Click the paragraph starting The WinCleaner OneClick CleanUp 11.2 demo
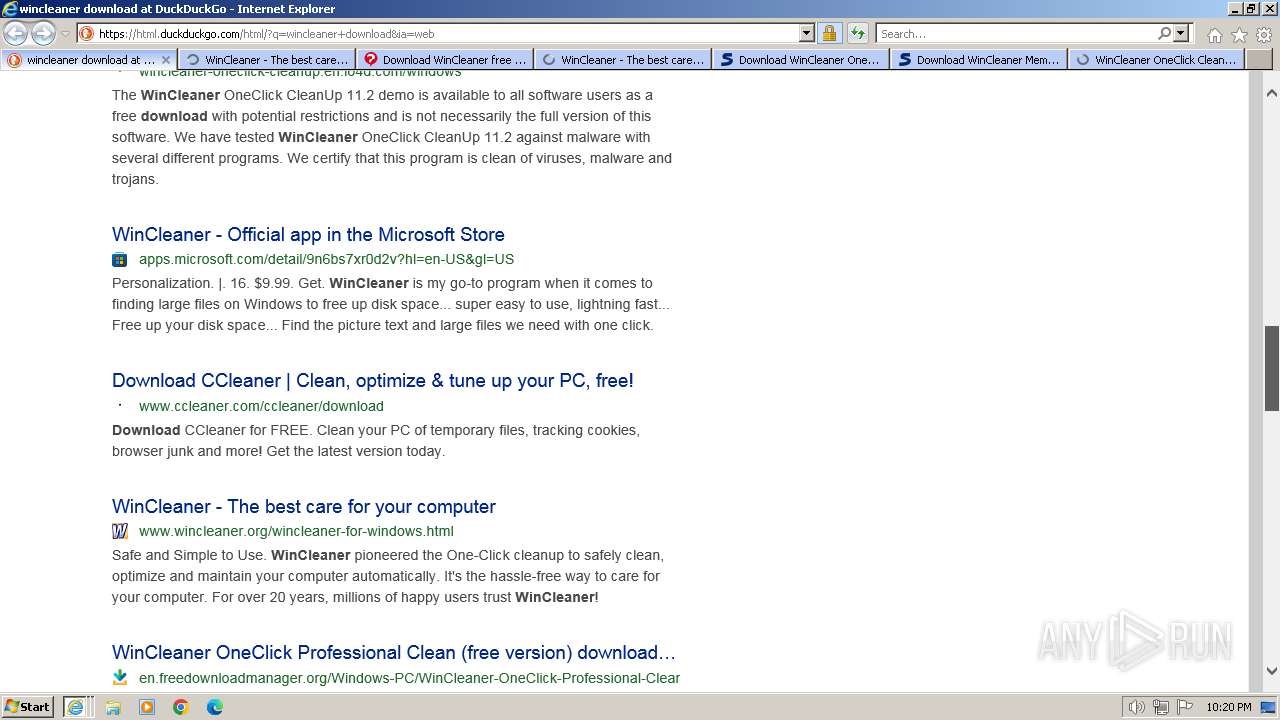This screenshot has width=1280, height=720. pos(392,137)
